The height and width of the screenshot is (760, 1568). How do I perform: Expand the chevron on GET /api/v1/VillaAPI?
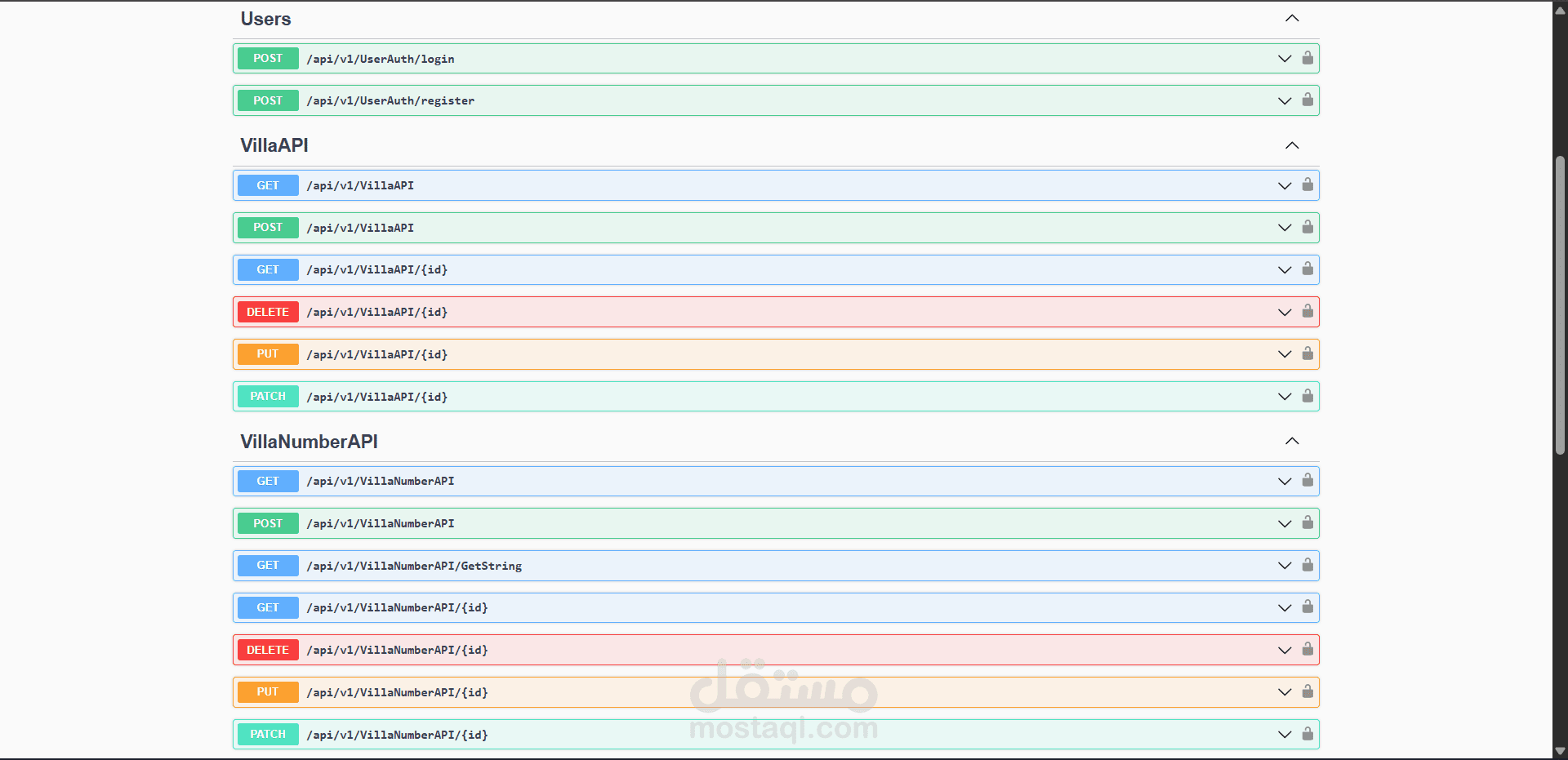pyautogui.click(x=1285, y=186)
